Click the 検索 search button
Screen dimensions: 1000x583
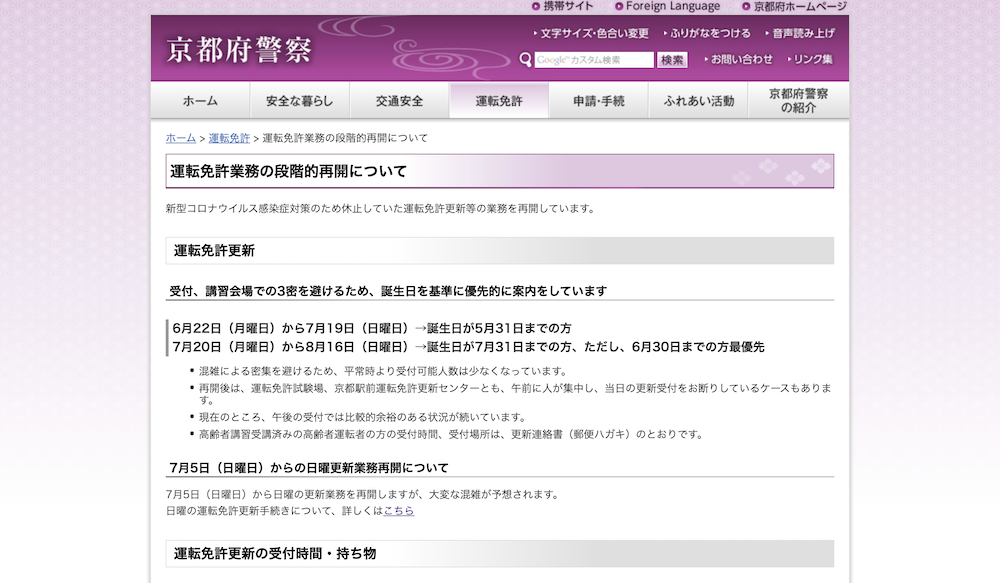(672, 60)
